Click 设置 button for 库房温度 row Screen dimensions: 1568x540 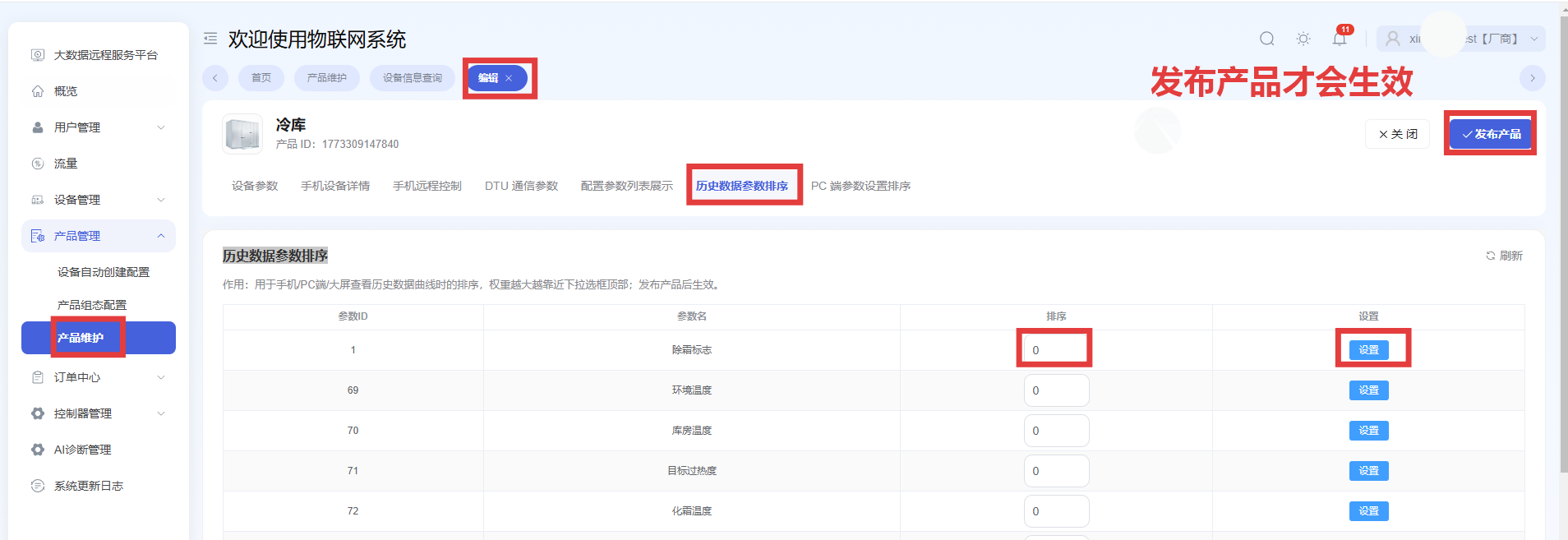click(x=1369, y=431)
